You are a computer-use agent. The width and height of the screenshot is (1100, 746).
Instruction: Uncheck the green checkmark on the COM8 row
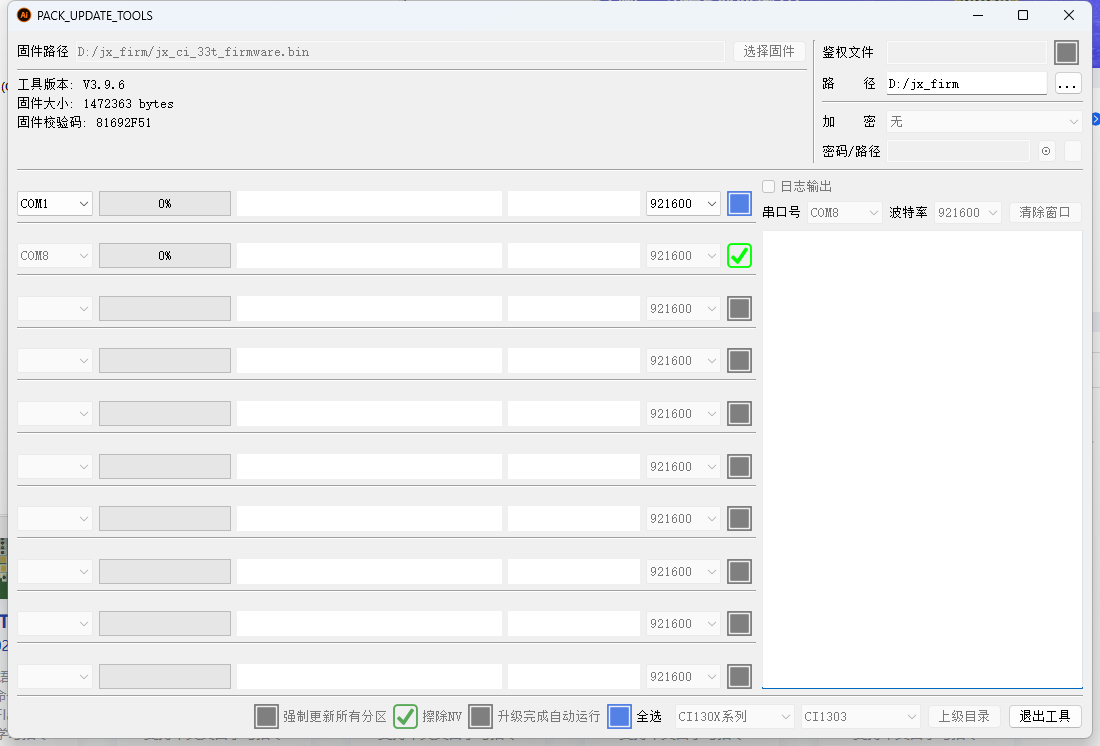pyautogui.click(x=739, y=255)
